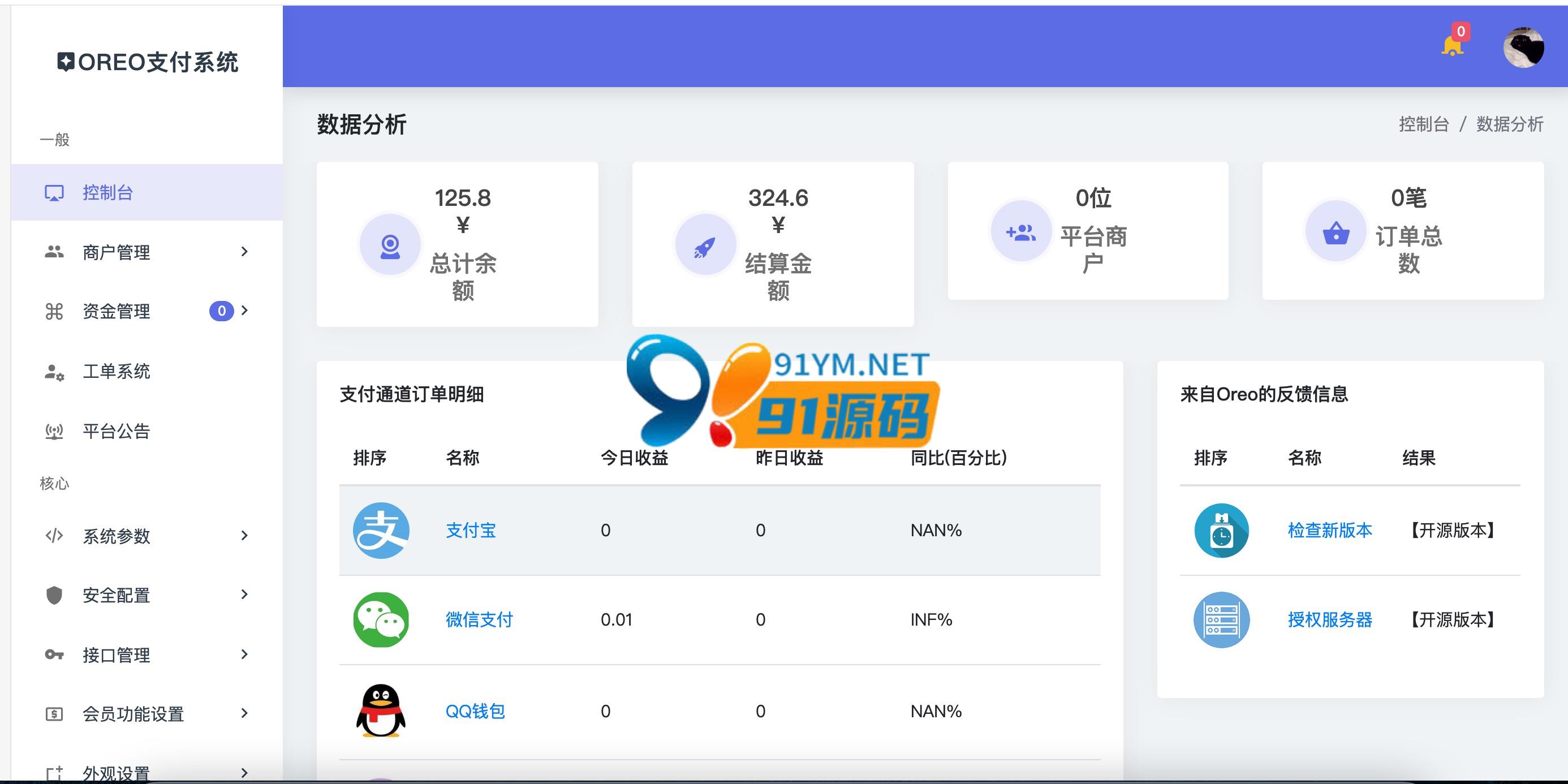Select the 控制台 menu item
The image size is (1568, 784).
(147, 192)
